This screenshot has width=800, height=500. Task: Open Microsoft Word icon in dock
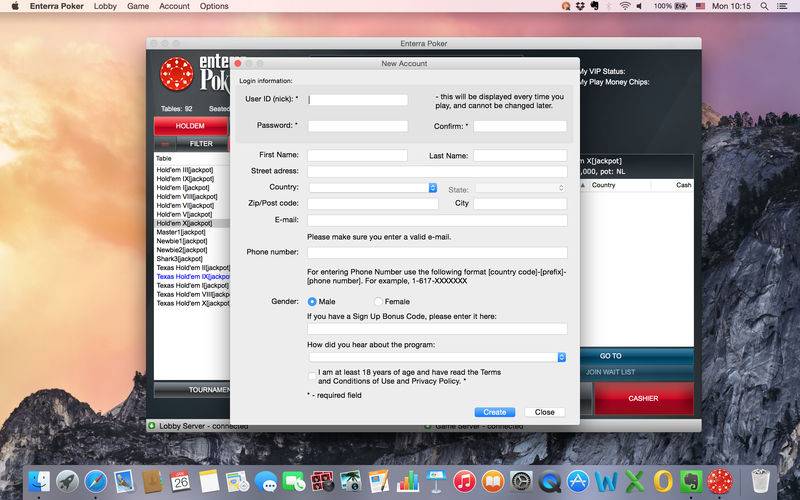click(x=606, y=481)
